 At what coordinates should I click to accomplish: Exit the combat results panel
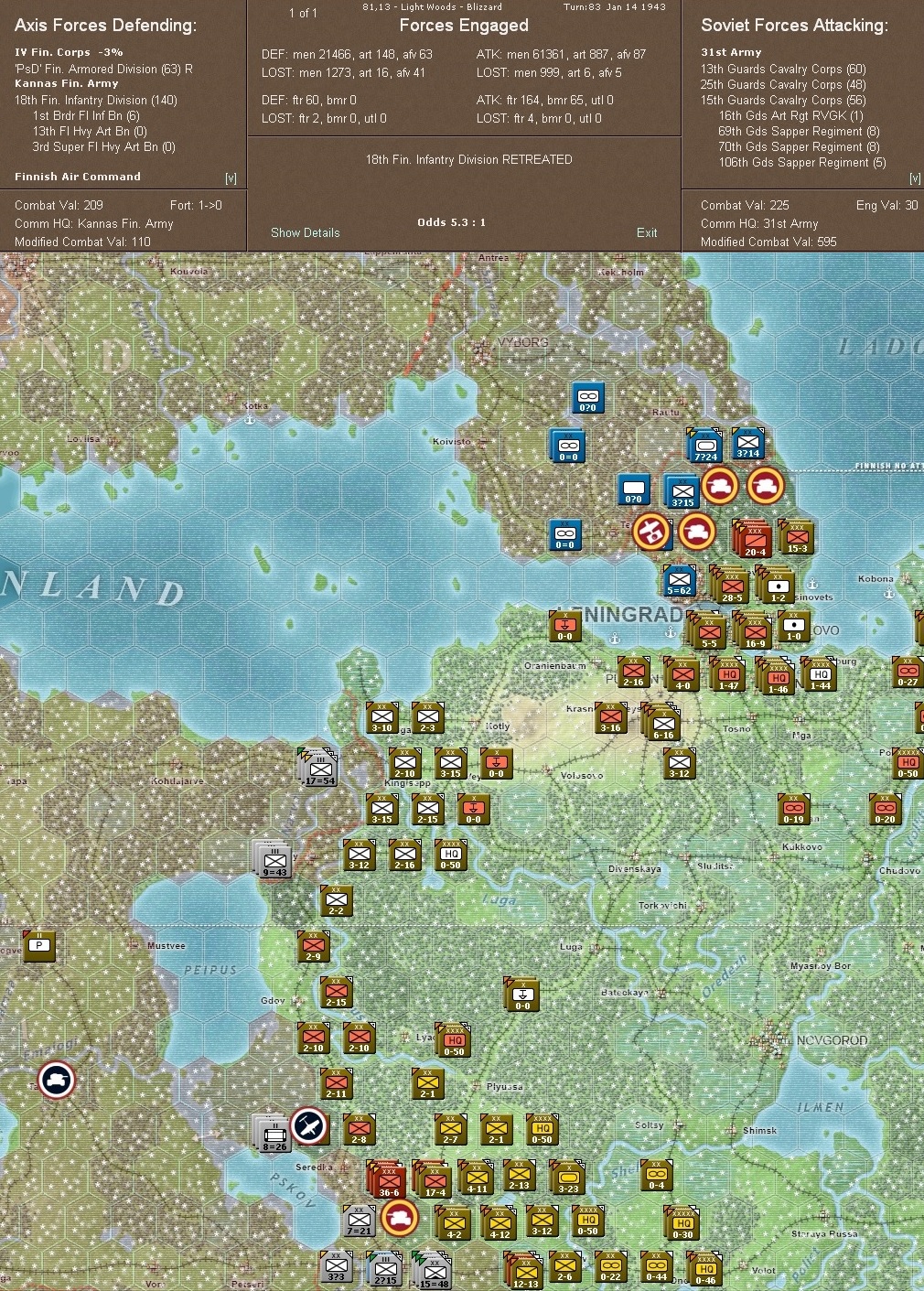tap(647, 232)
